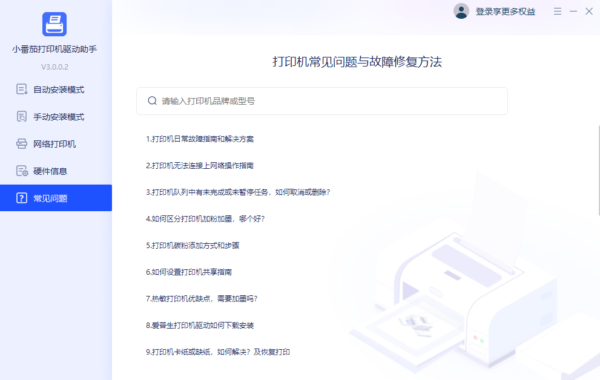Click the 手动安装模式 sidebar icon

tap(22, 116)
